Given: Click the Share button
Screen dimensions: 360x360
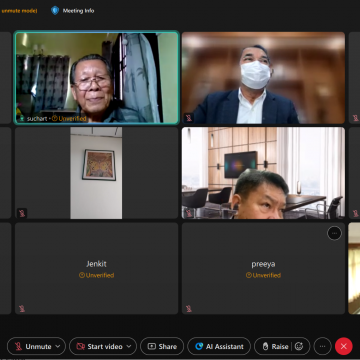Looking at the screenshot, I should pos(162,346).
